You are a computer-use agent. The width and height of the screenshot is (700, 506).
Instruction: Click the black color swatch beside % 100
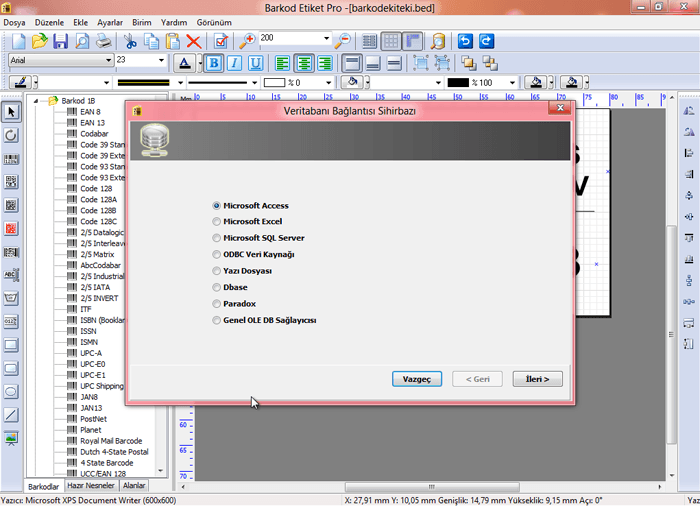(458, 83)
